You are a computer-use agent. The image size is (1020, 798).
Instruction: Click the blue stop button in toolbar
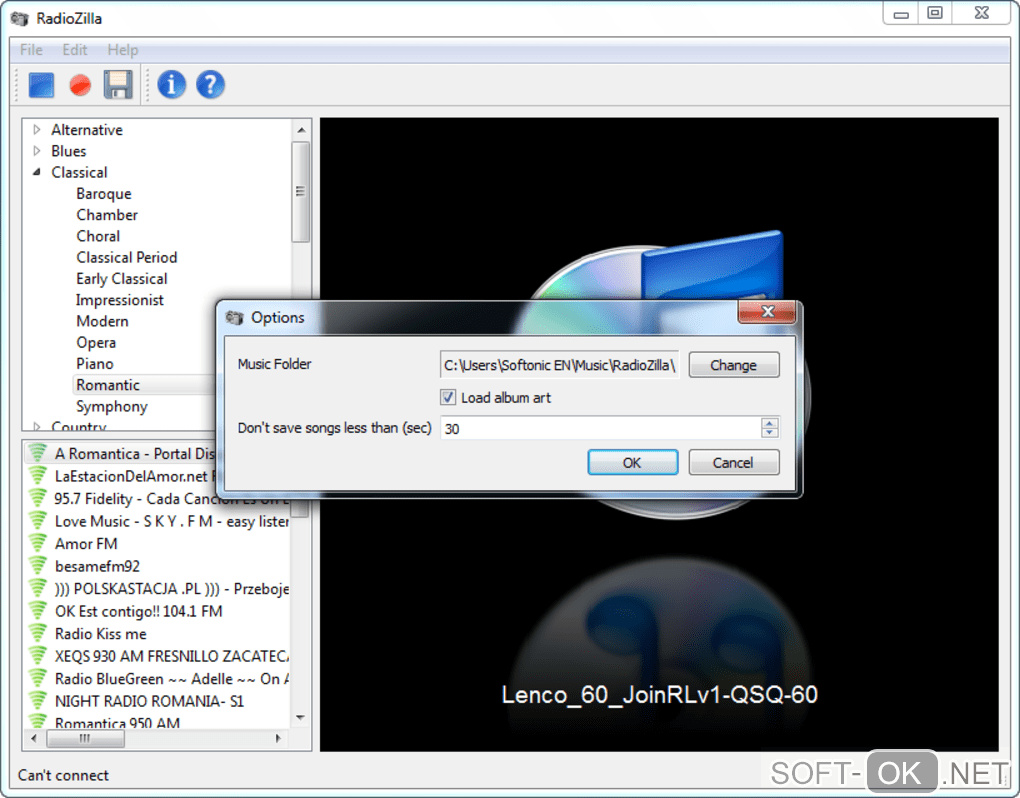click(x=41, y=85)
